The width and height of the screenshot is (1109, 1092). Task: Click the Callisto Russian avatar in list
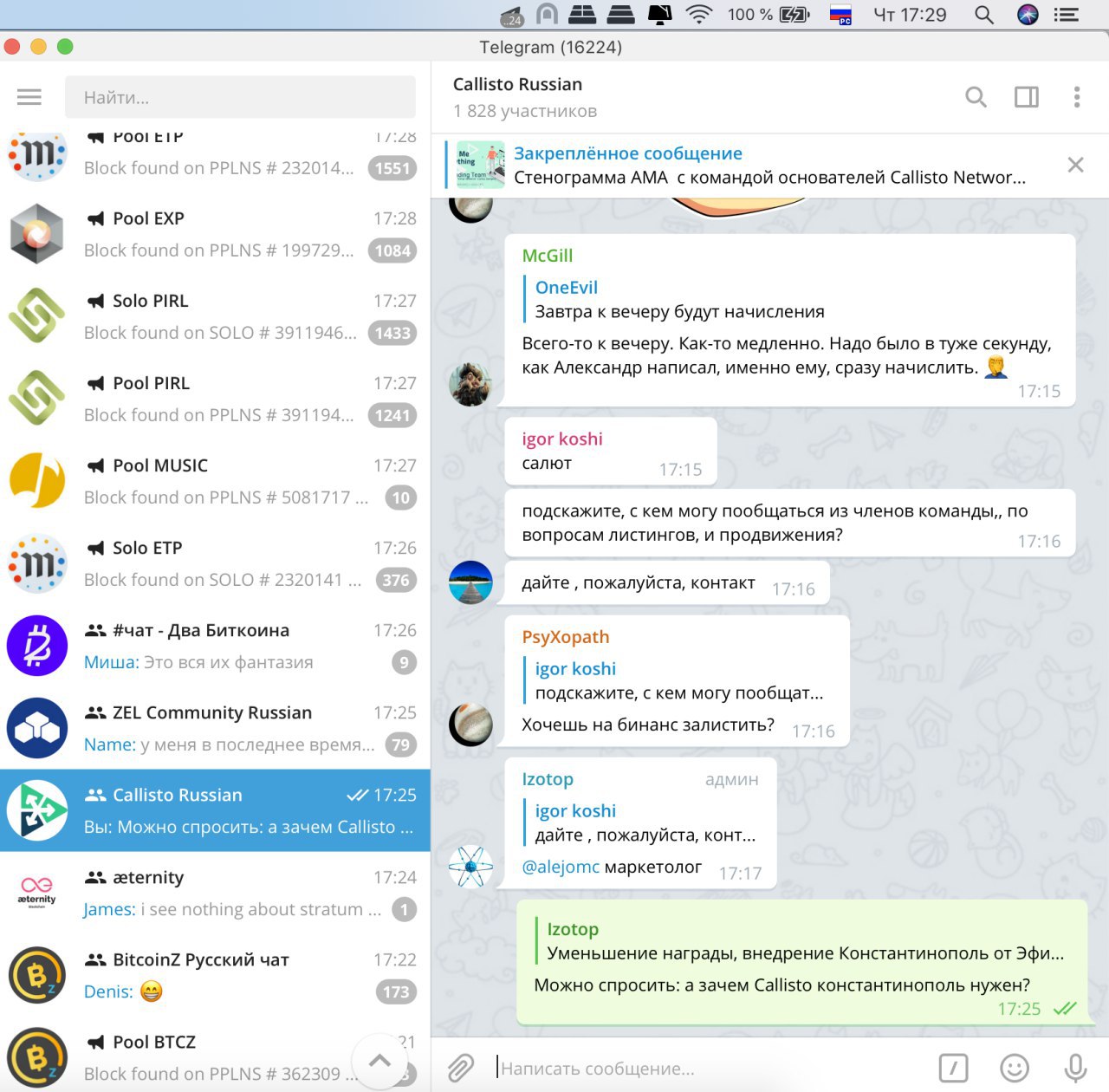[37, 810]
